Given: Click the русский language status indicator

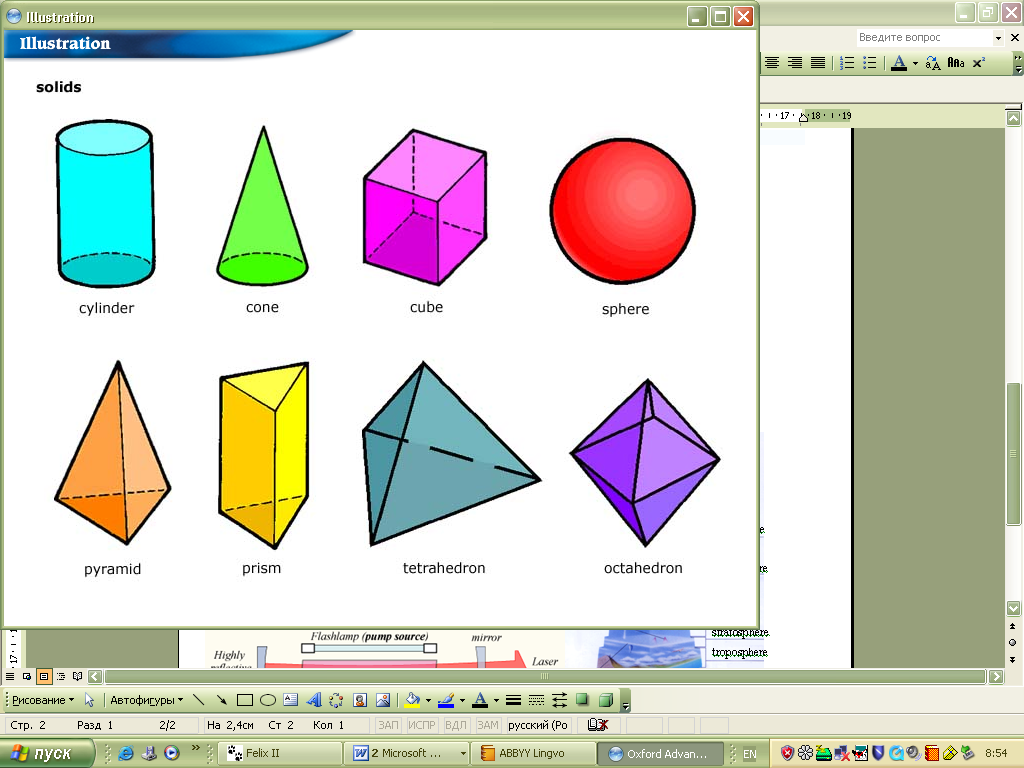Looking at the screenshot, I should 537,725.
